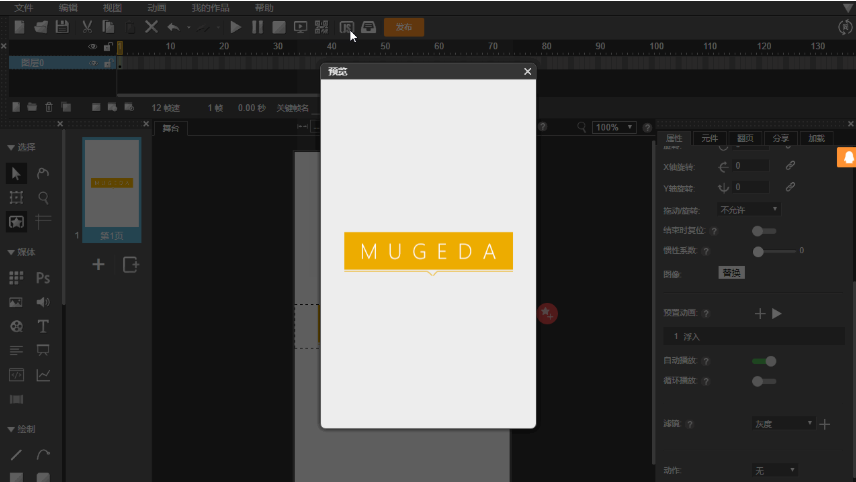Select the zoom magnifier tool

pyautogui.click(x=43, y=198)
